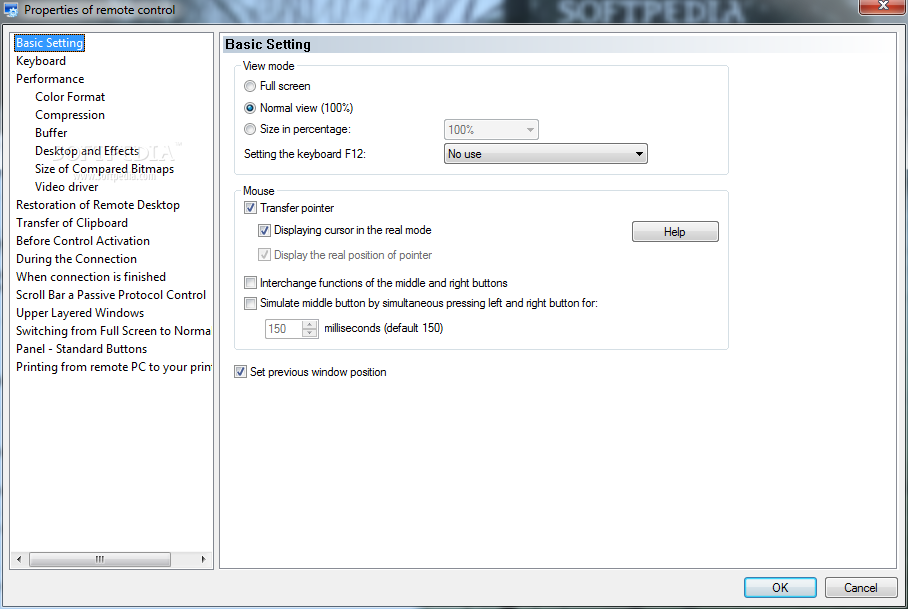Select the Full screen radio button
Image resolution: width=908 pixels, height=609 pixels.
[x=250, y=86]
